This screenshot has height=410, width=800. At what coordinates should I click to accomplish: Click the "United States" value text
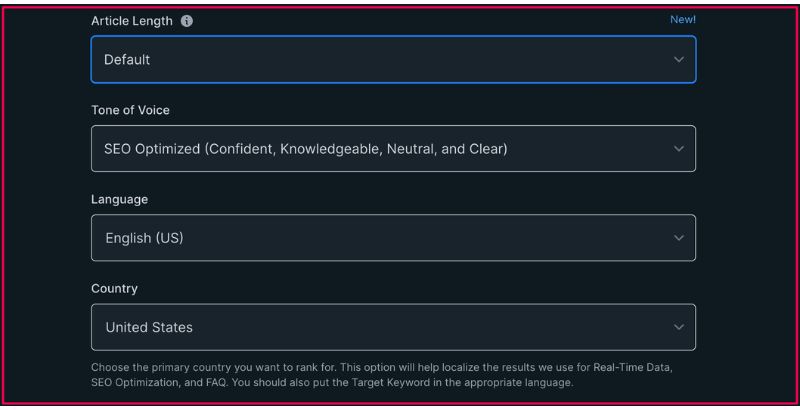tap(149, 327)
